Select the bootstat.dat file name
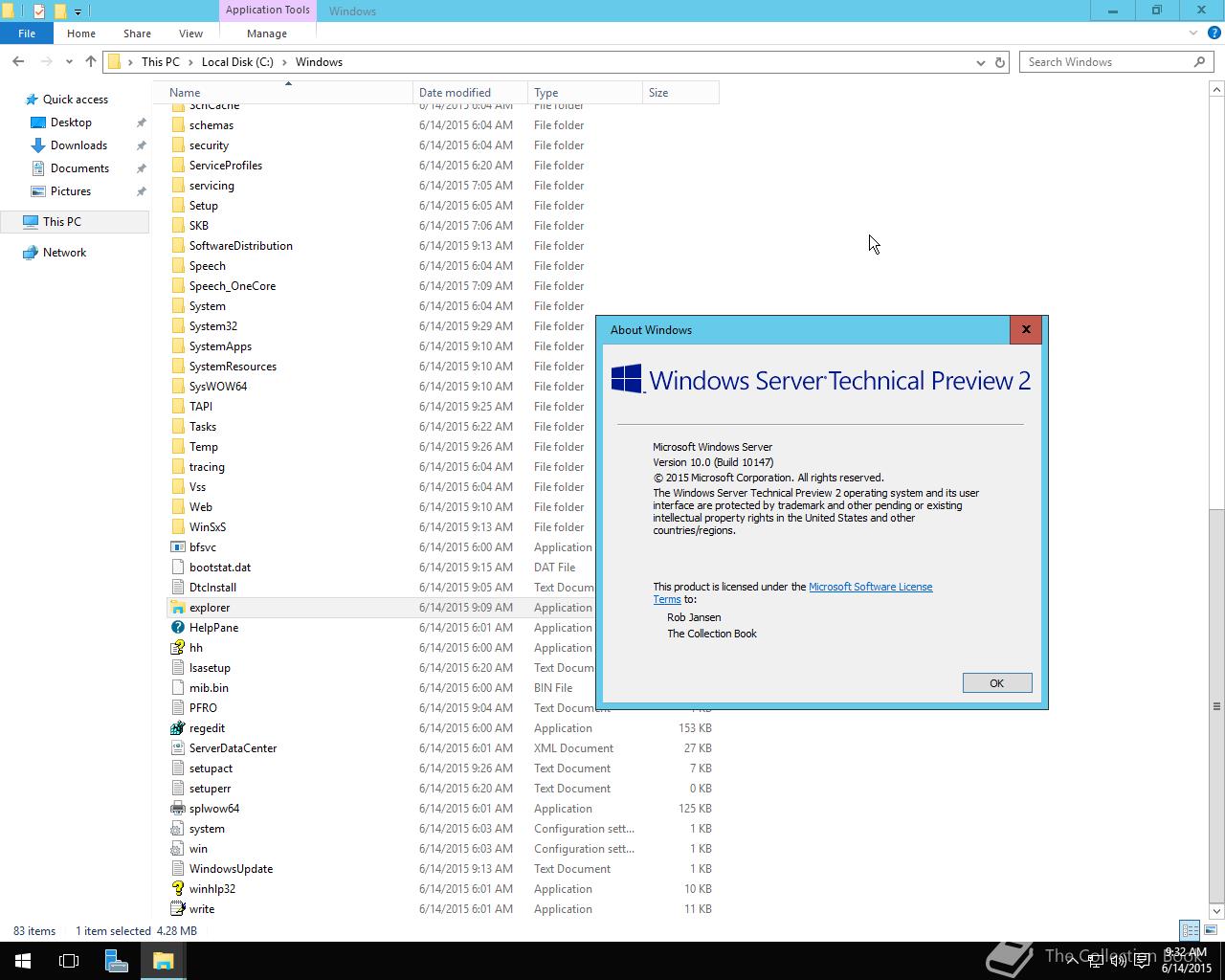Image resolution: width=1225 pixels, height=980 pixels. 220,568
